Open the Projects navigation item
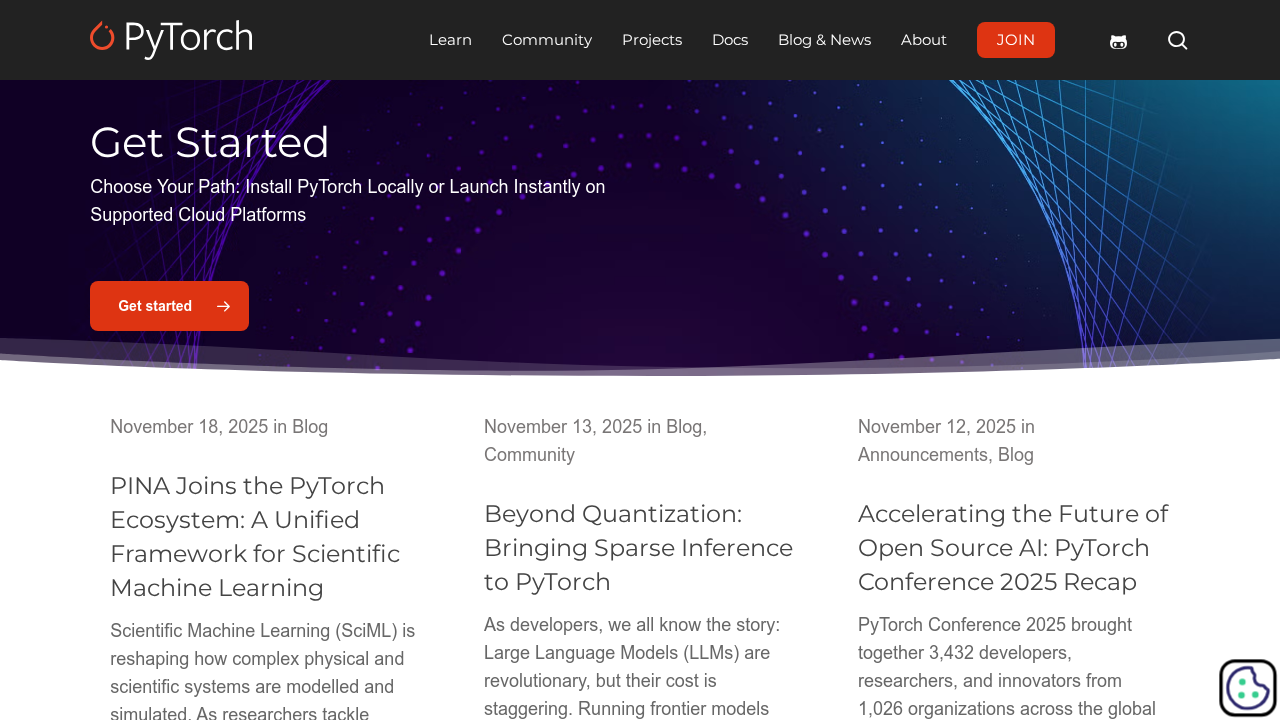This screenshot has width=1280, height=720. [x=652, y=40]
